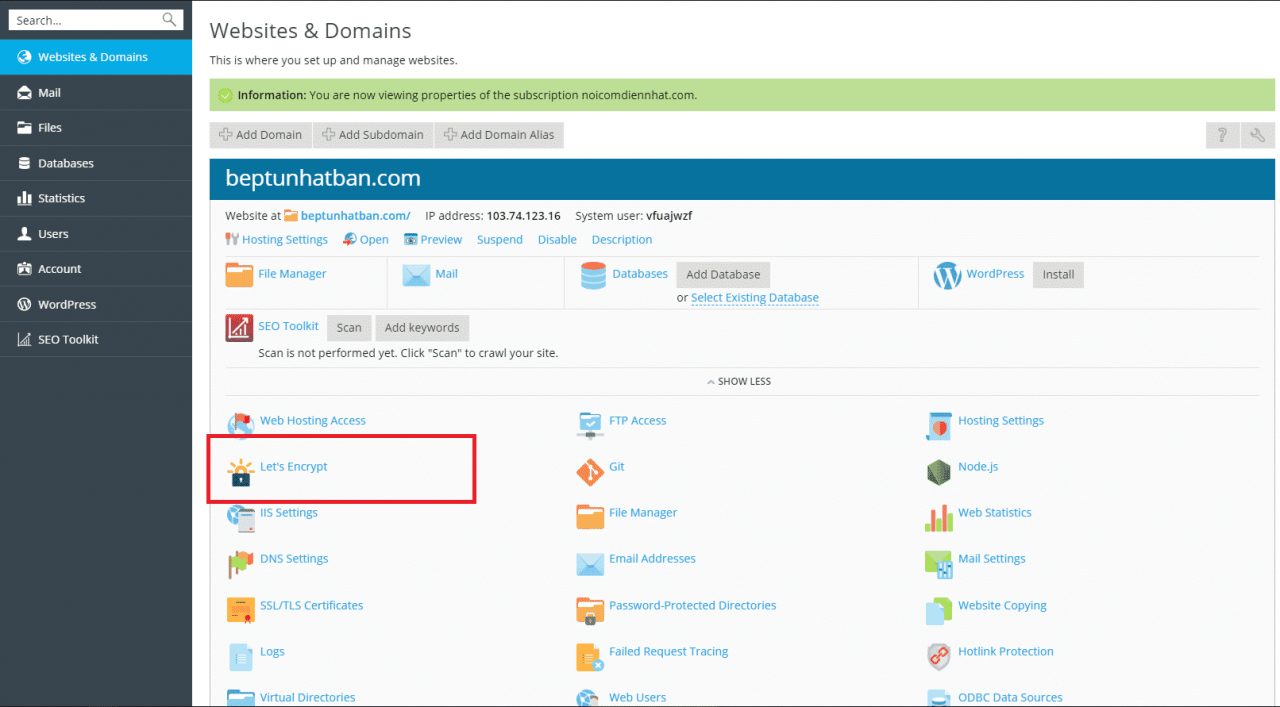
Task: Click the Mail Settings icon
Action: [939, 564]
